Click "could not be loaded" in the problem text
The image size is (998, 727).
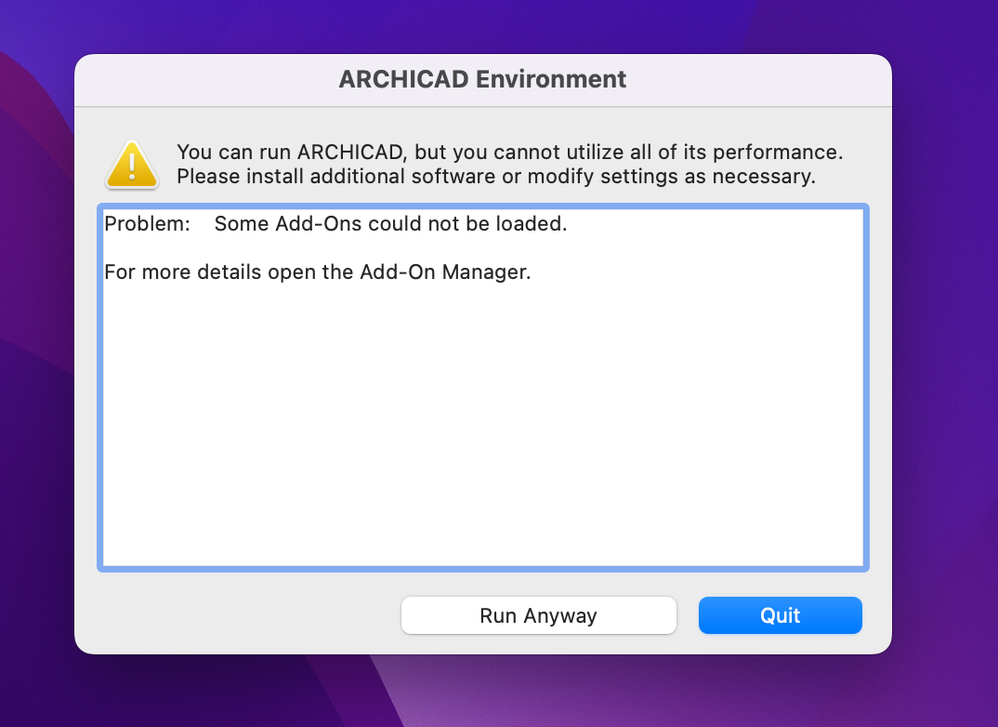pyautogui.click(x=467, y=224)
